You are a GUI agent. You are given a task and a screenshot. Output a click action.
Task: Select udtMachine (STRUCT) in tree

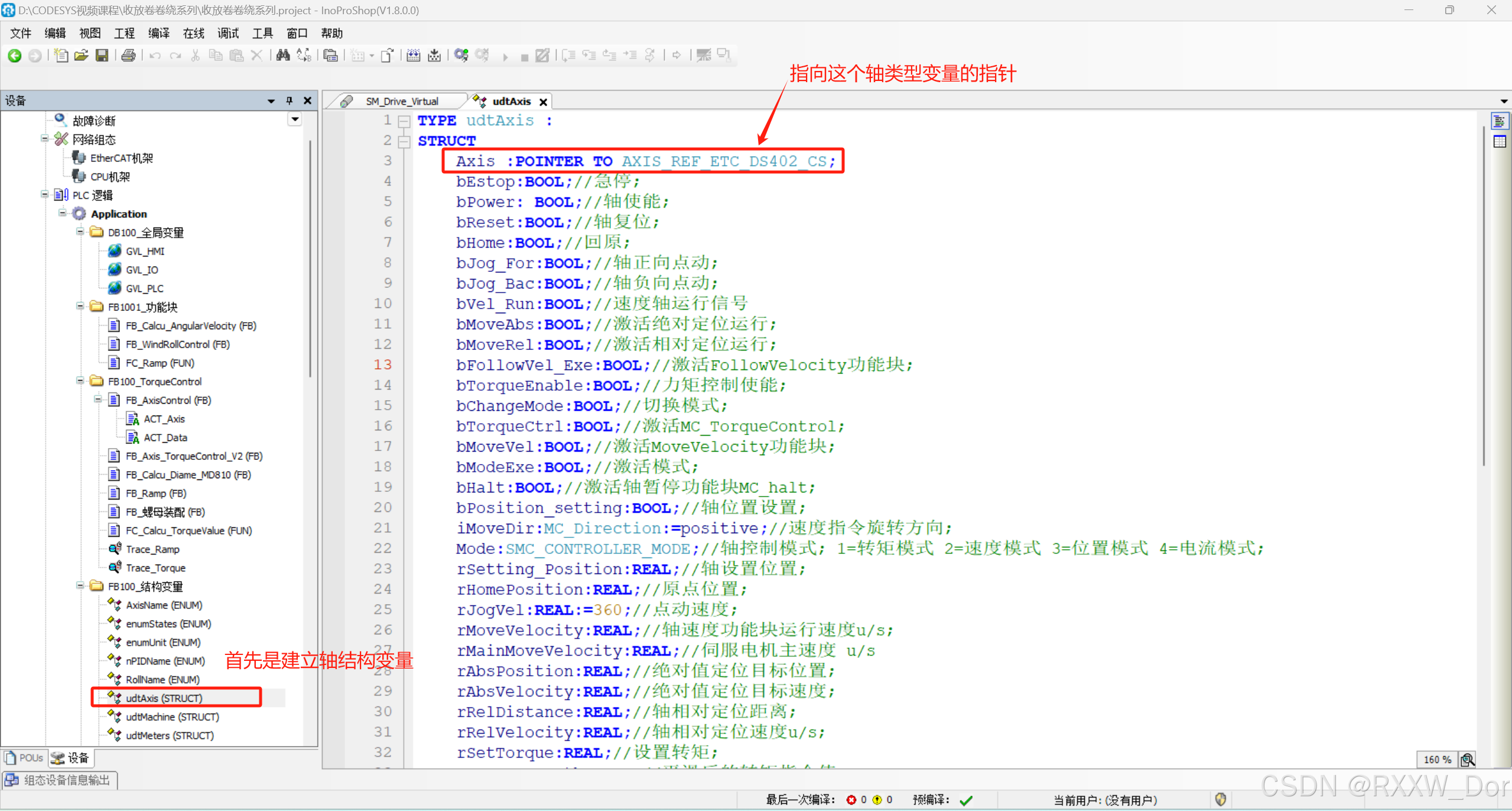point(172,717)
